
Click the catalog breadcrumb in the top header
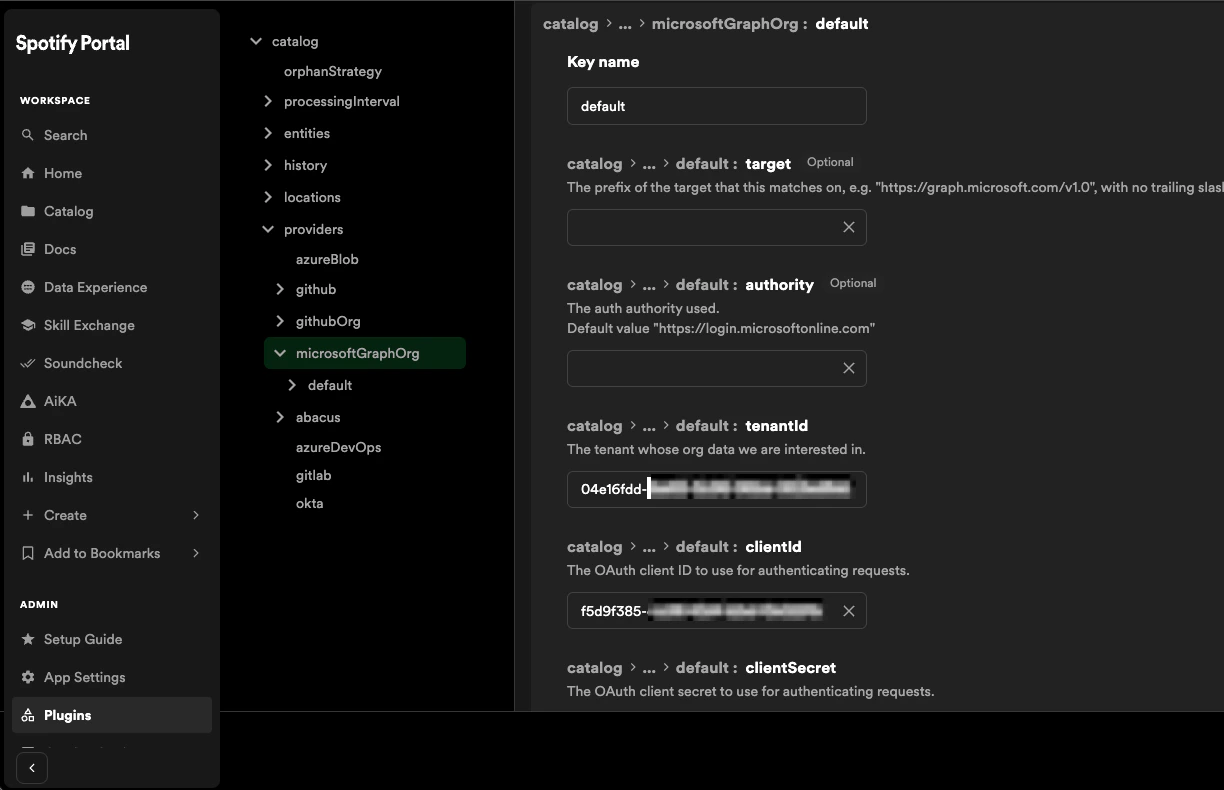pyautogui.click(x=570, y=23)
